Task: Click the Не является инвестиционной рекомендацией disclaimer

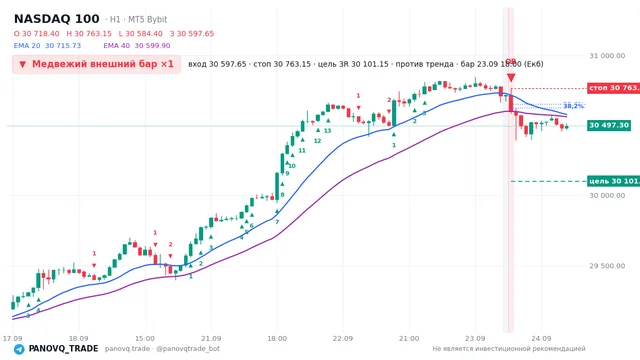Action: click(x=509, y=349)
